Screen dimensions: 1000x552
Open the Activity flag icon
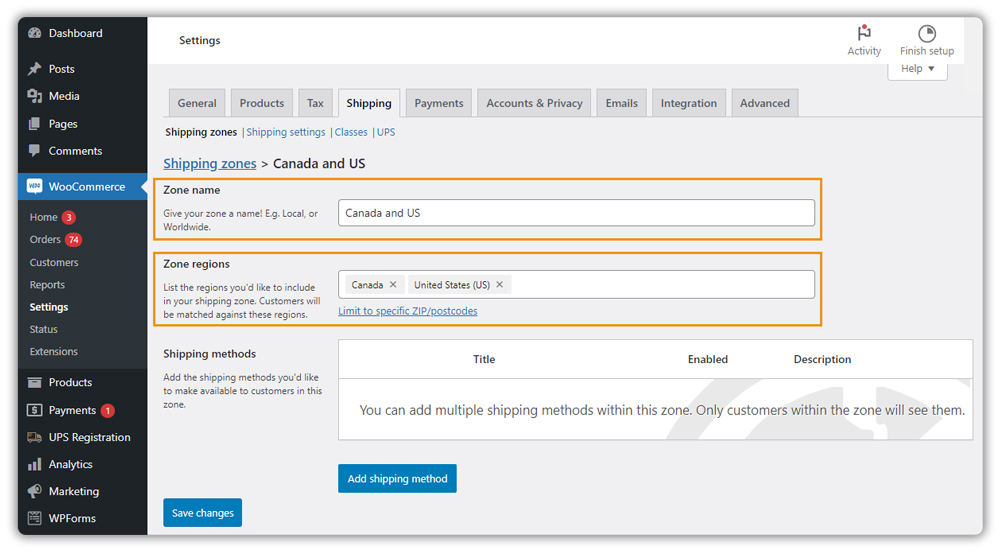click(x=864, y=33)
